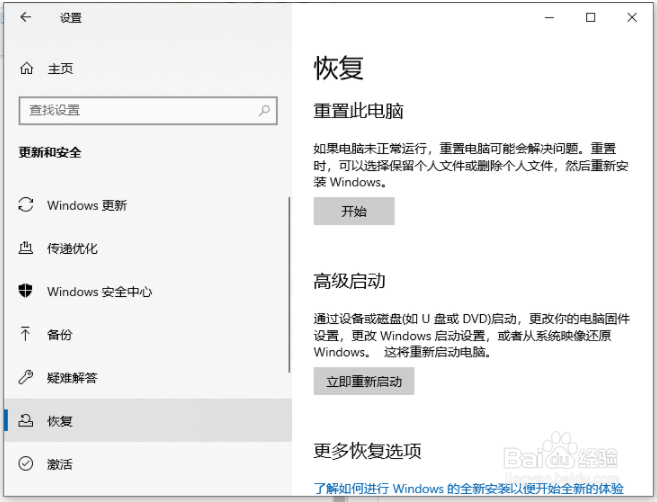This screenshot has width=657, height=502.
Task: Click the 更多恢复选项 heading
Action: pyautogui.click(x=367, y=451)
